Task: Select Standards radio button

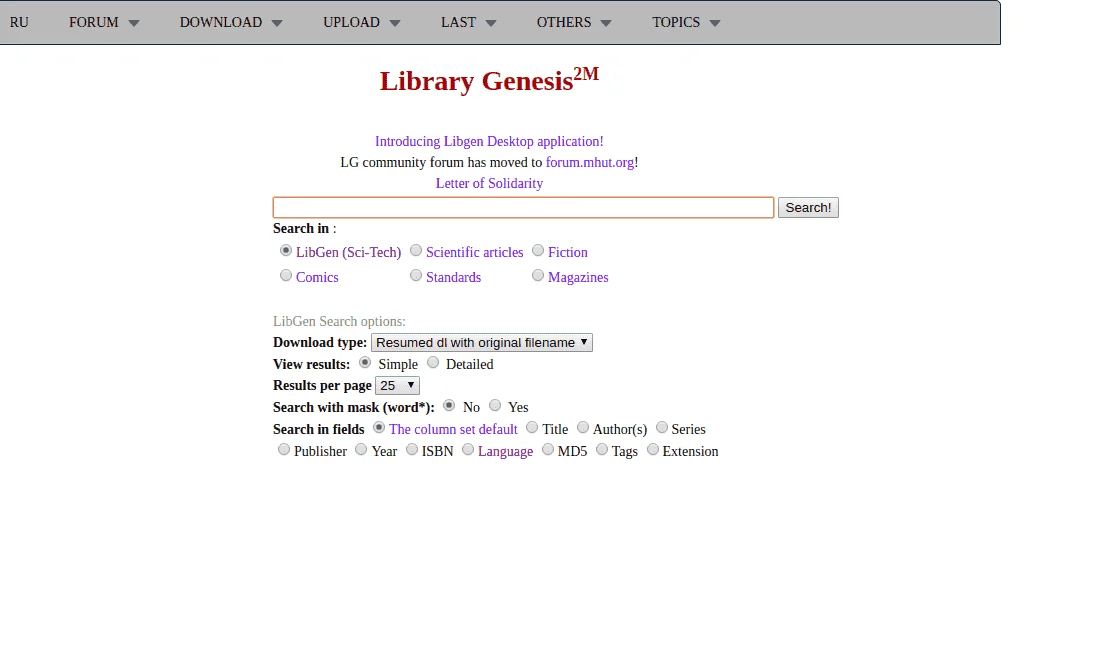Action: [x=416, y=276]
